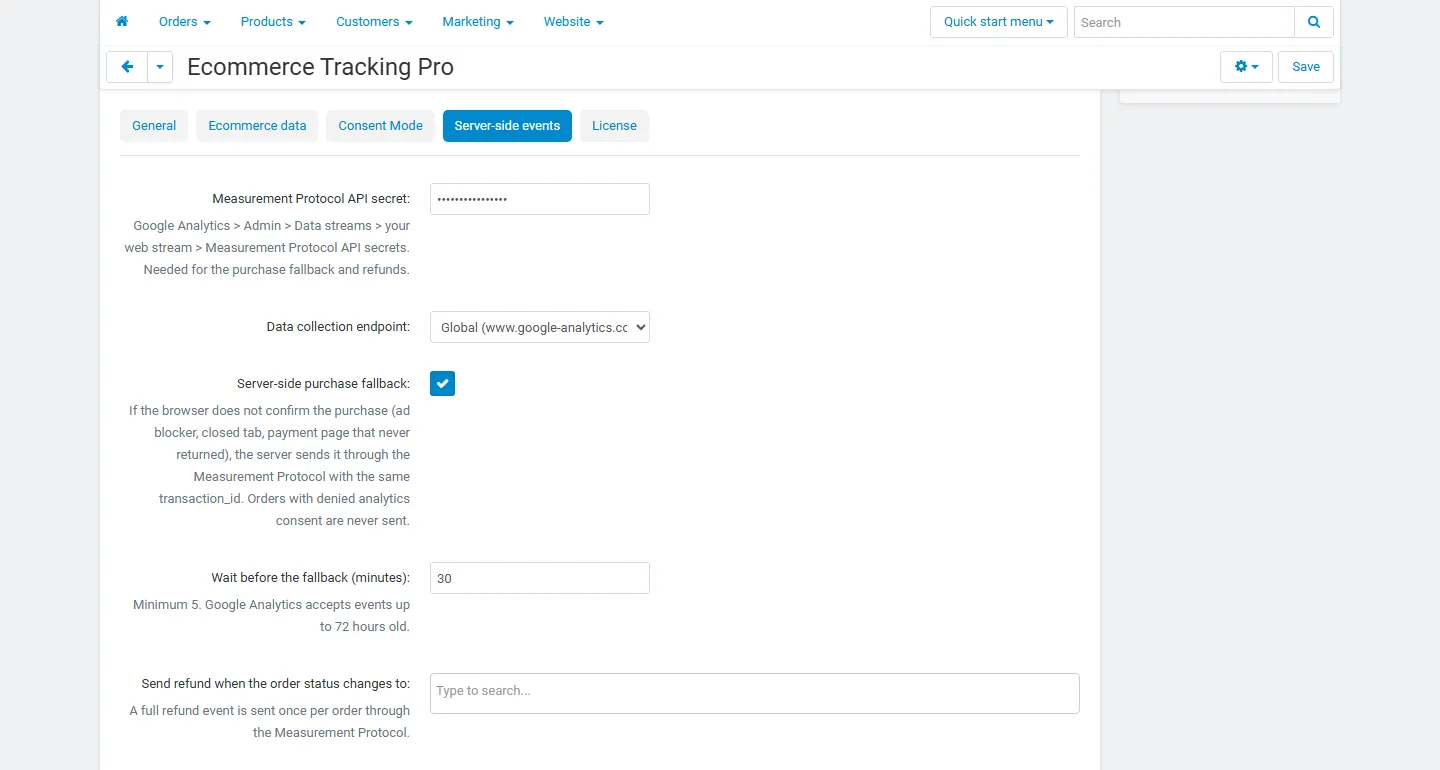The height and width of the screenshot is (770, 1440).
Task: Click the 'Server-side purchase fallback:' label
Action: point(323,384)
